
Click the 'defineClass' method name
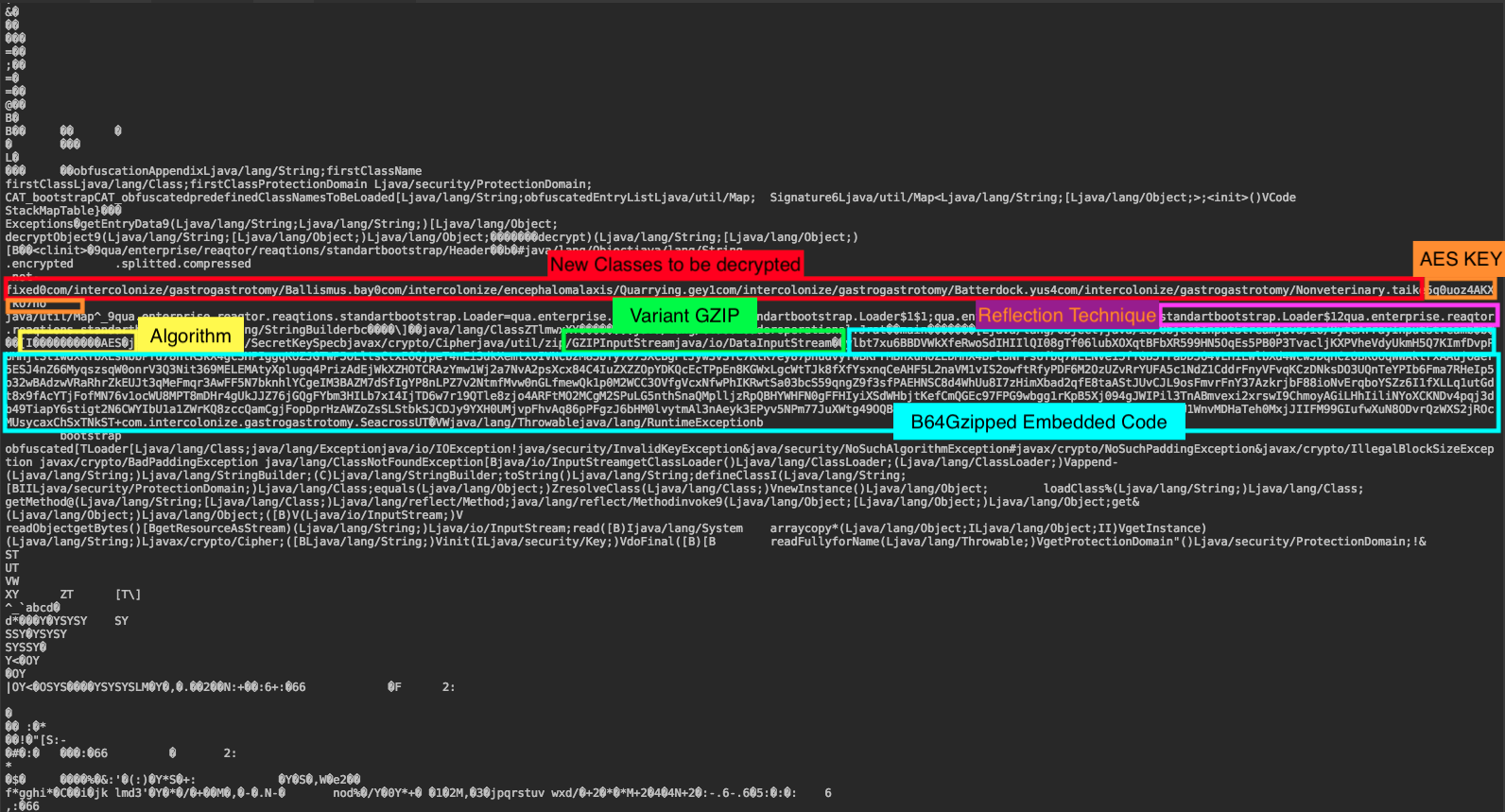click(733, 475)
